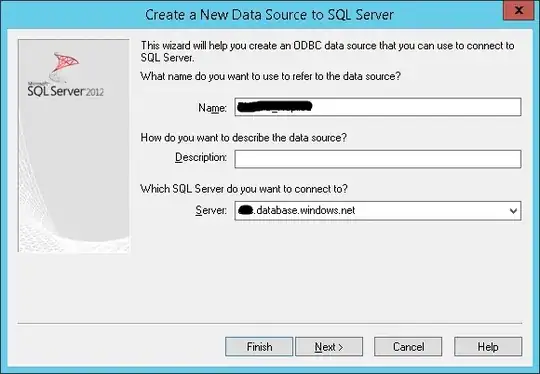Screen dimensions: 540x374
Task: Select the Server: label
Action: point(211,210)
